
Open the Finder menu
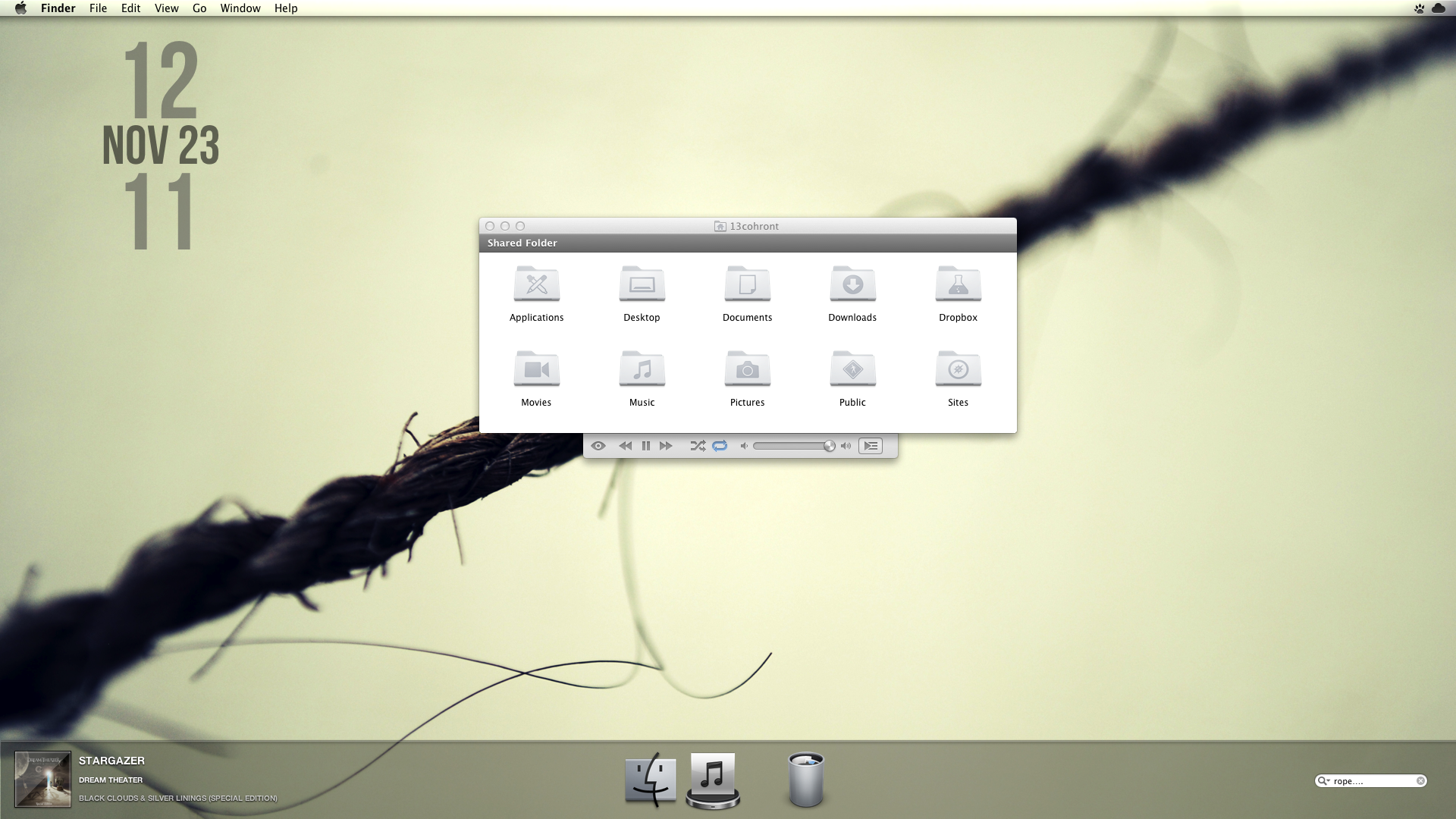[x=58, y=8]
